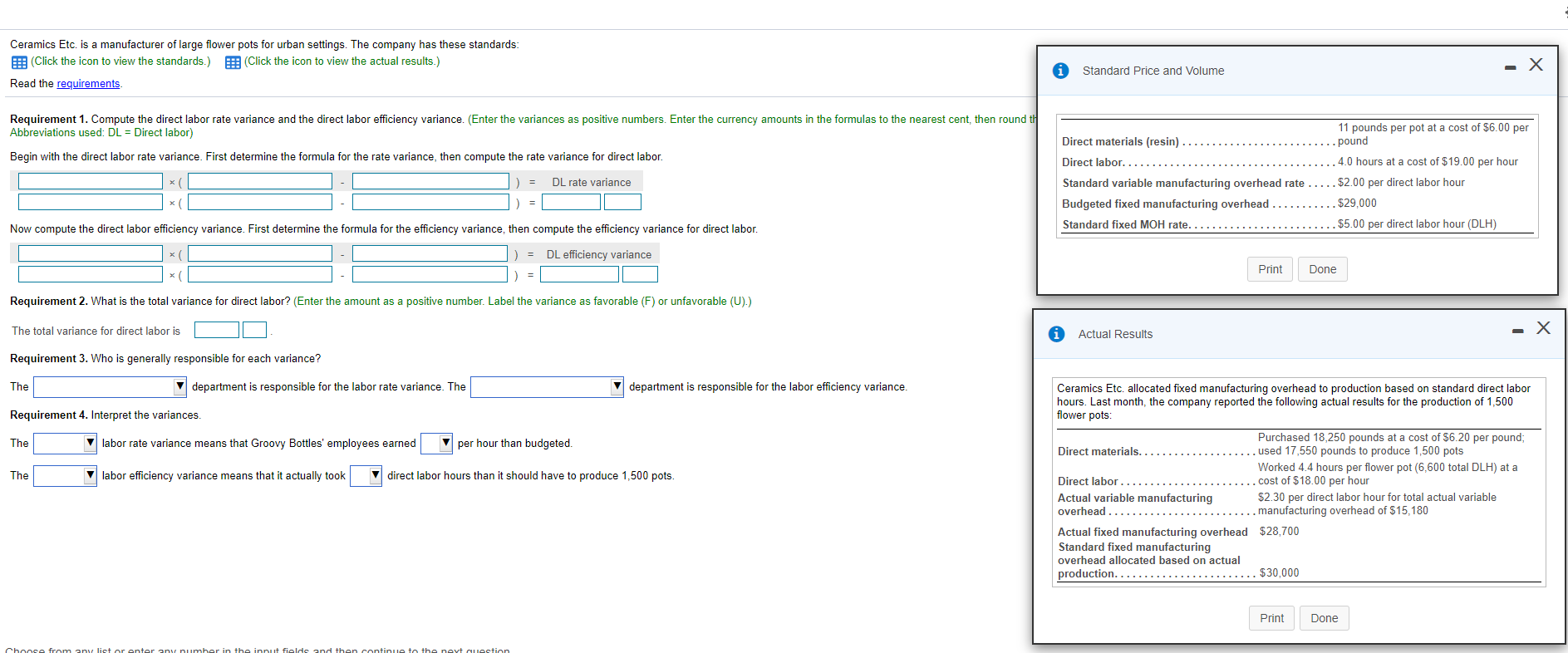Minimize the Actual Results dialog

[x=1517, y=331]
